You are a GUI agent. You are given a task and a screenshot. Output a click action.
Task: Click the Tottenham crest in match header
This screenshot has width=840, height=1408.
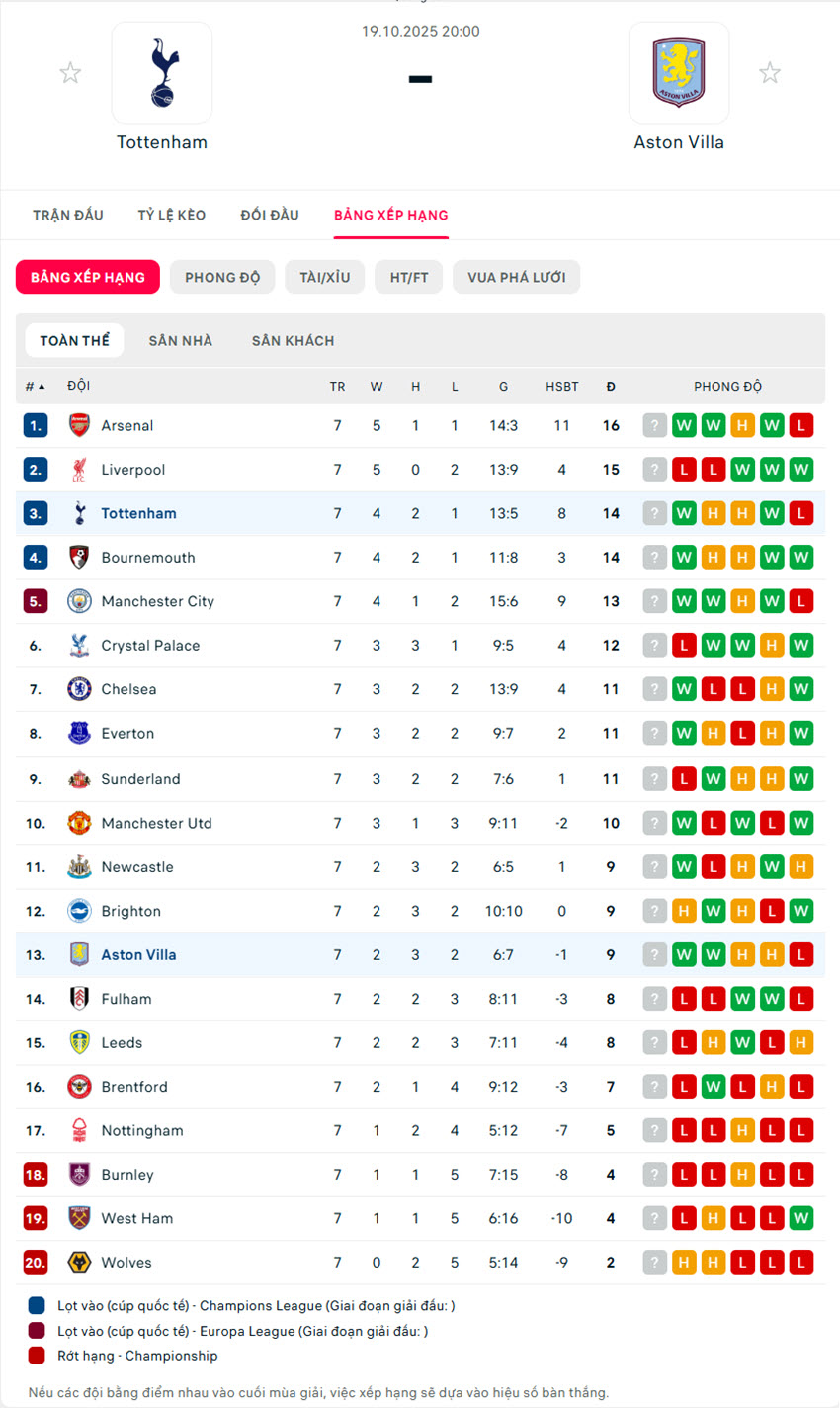(161, 72)
